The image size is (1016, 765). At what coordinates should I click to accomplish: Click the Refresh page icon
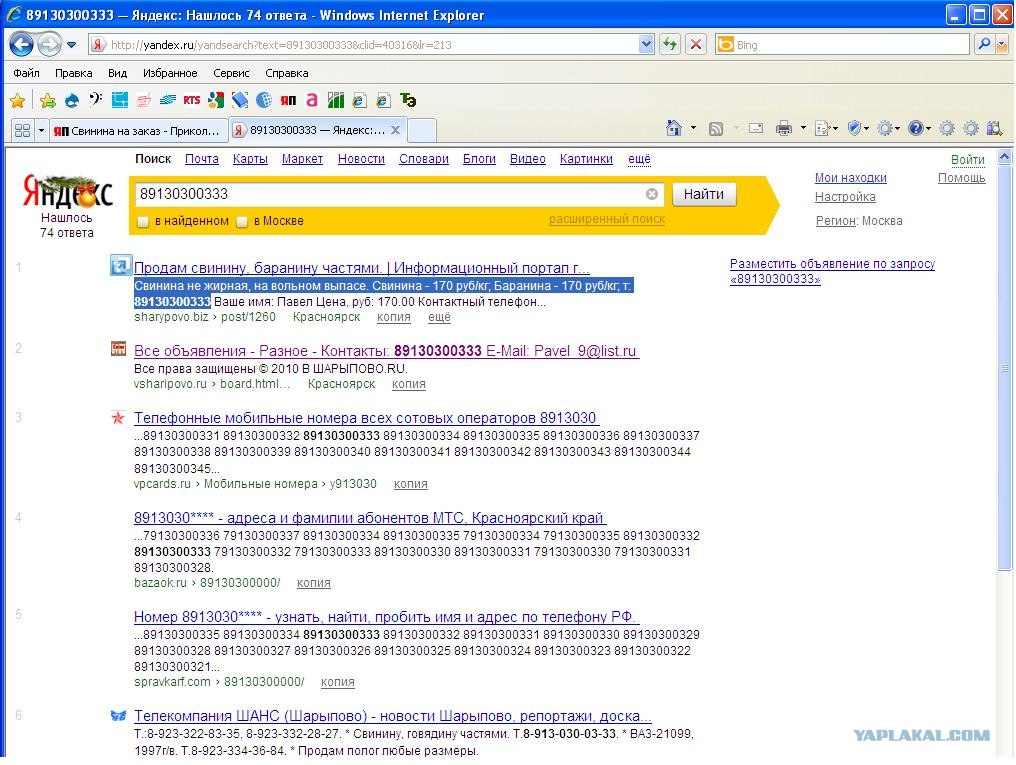click(670, 45)
